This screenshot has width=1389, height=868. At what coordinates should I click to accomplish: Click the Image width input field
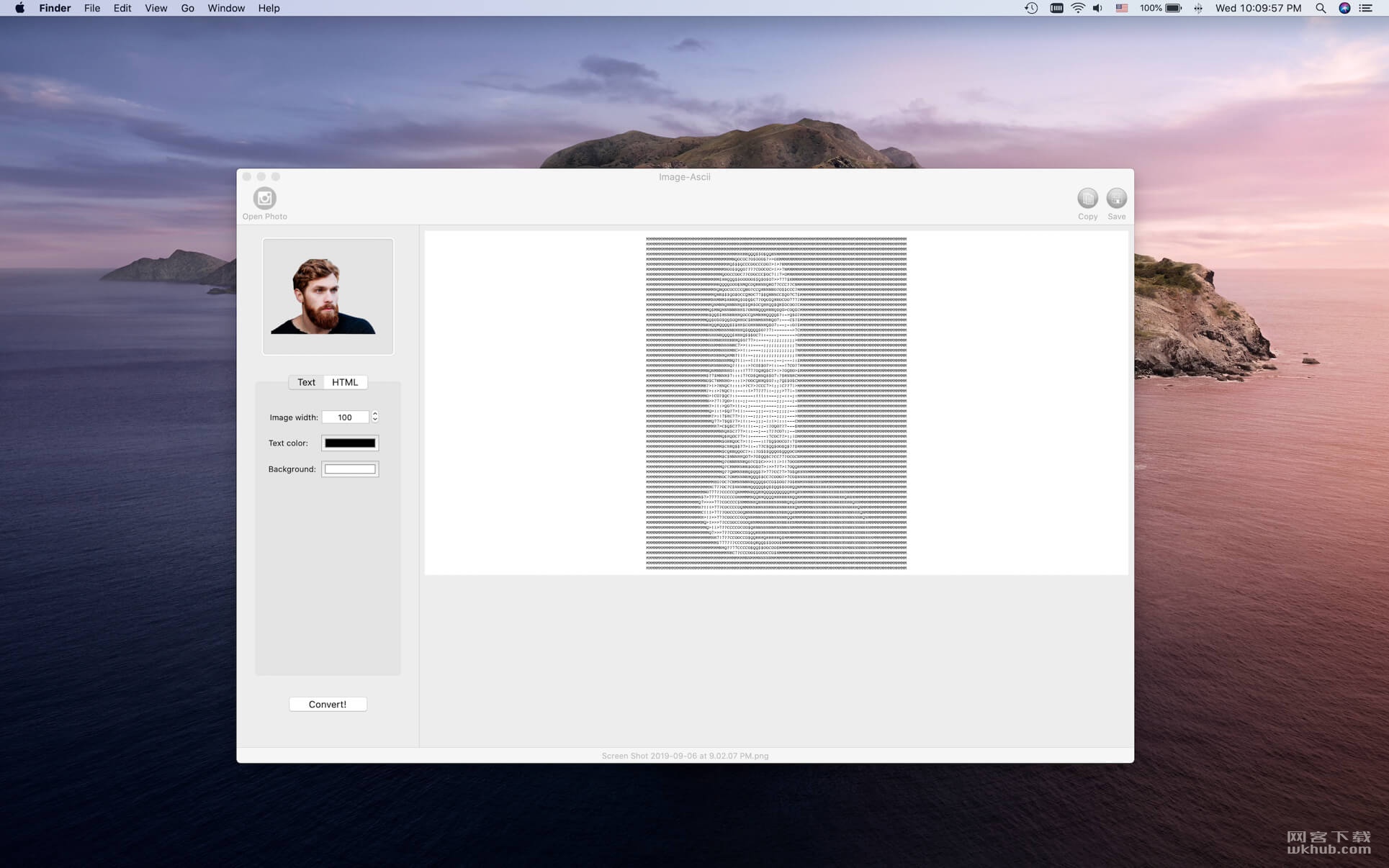tap(345, 417)
